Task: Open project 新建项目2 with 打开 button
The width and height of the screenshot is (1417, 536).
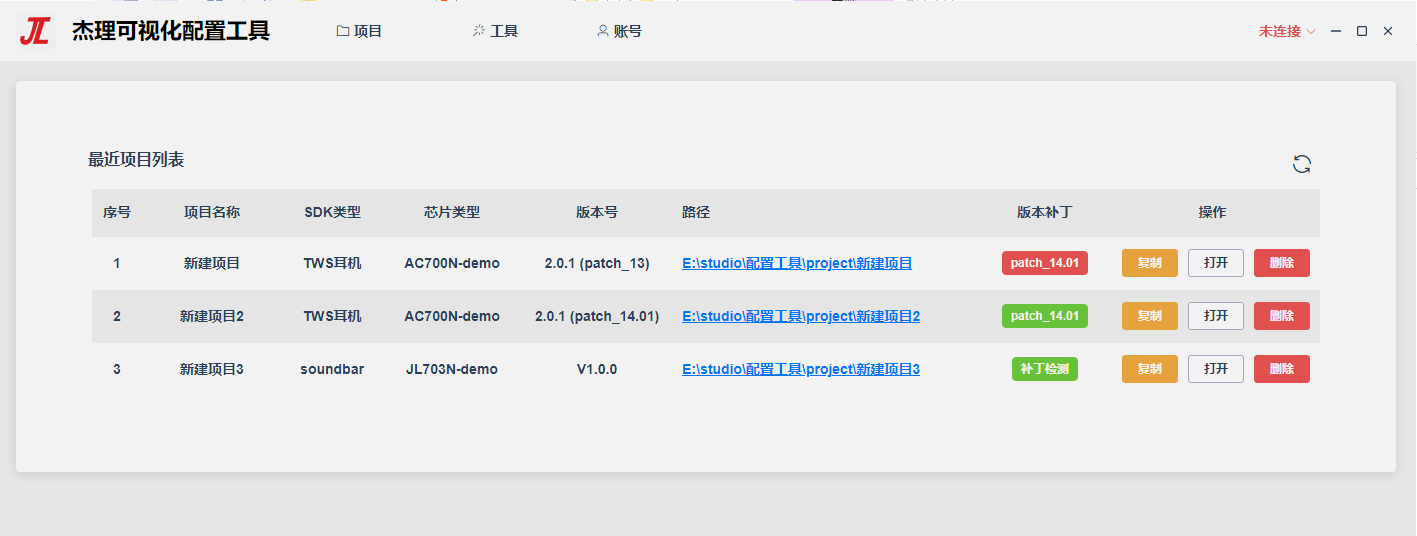Action: tap(1216, 316)
